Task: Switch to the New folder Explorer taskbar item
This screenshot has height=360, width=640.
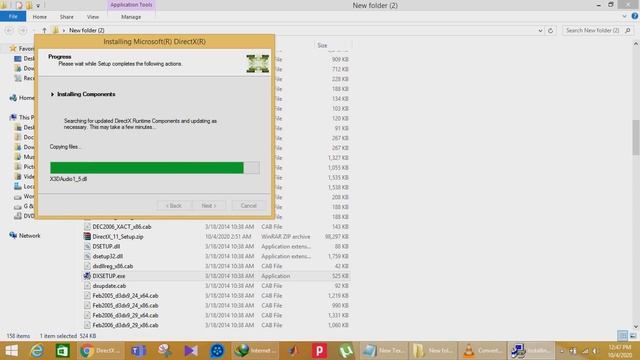Action: [433, 351]
